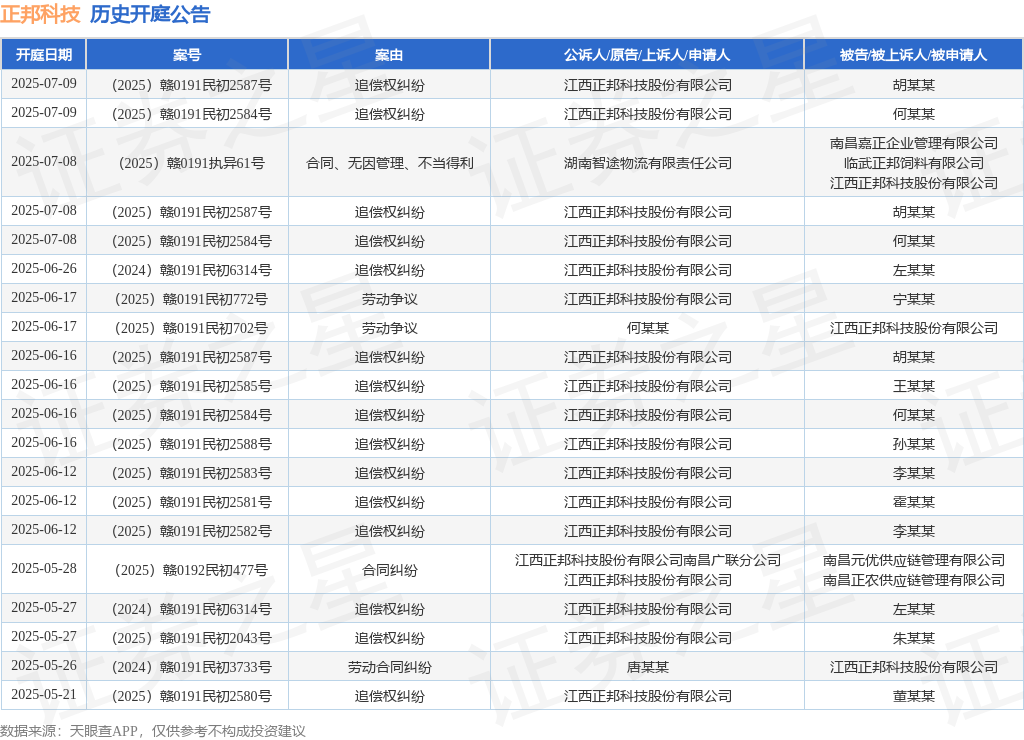This screenshot has width=1024, height=740.
Task: Click 追偿权纠纷 in the 民初2580号 row
Action: click(390, 696)
